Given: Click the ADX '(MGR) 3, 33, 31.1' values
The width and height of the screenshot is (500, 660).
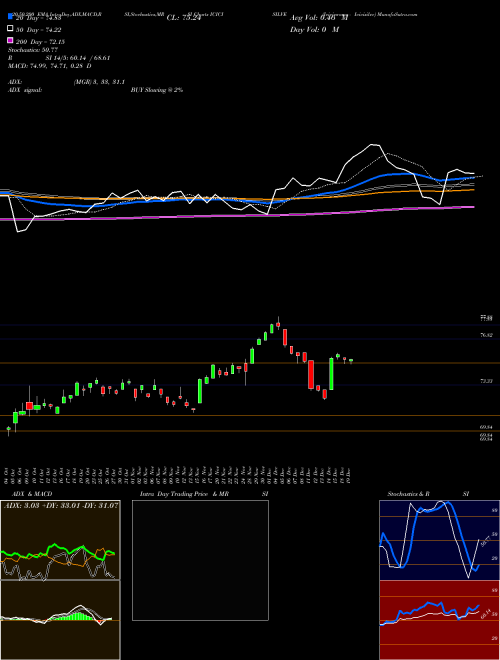Looking at the screenshot, I should point(99,82).
